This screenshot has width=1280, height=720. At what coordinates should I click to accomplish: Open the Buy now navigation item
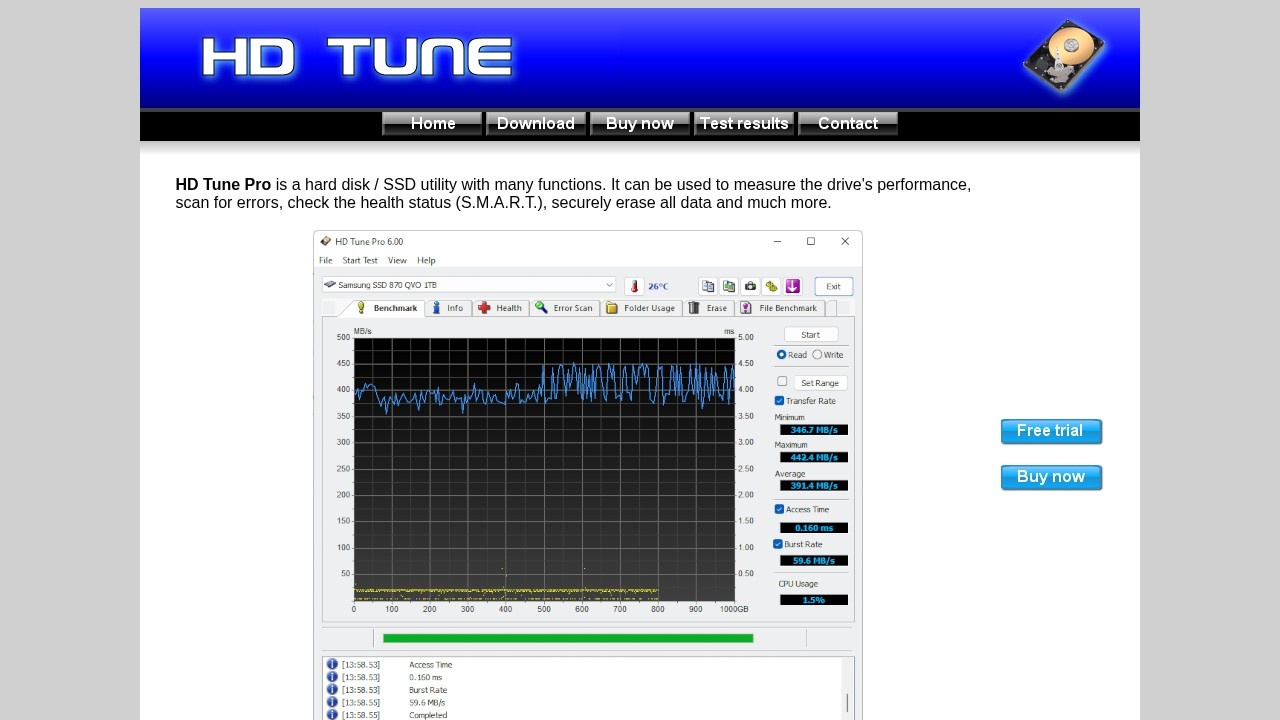click(x=640, y=124)
